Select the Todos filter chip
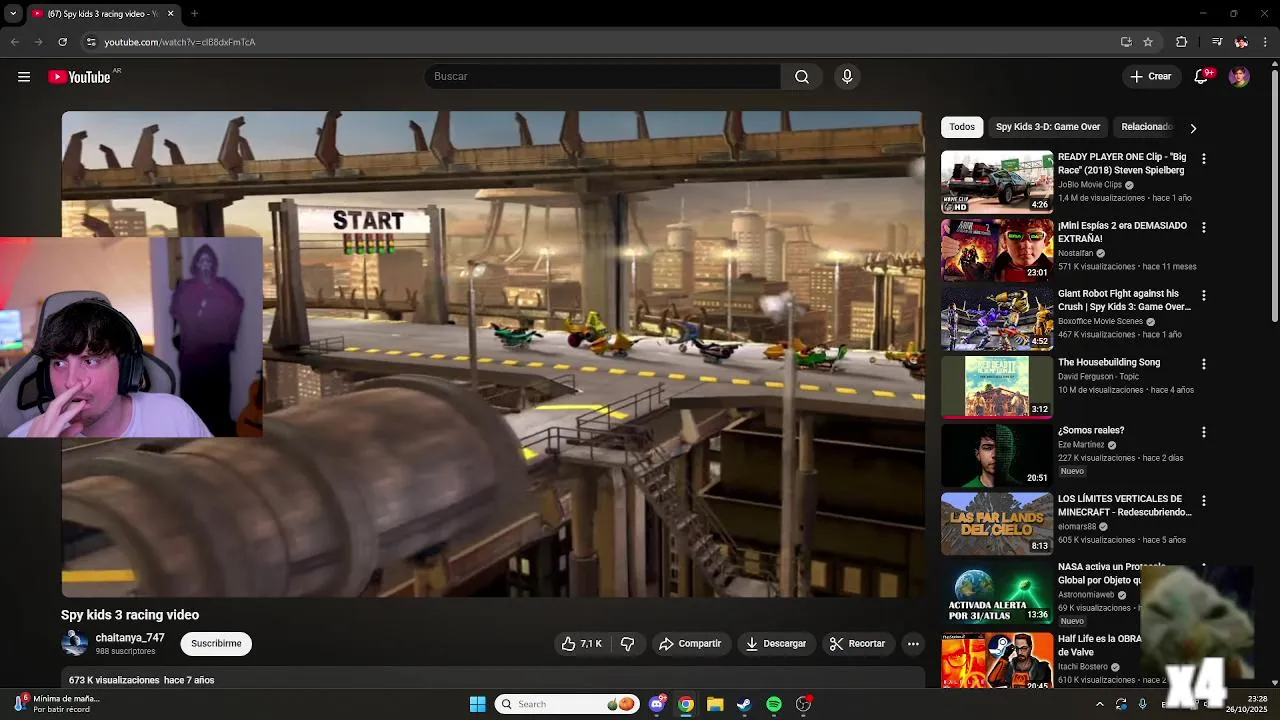Image resolution: width=1280 pixels, height=720 pixels. tap(962, 127)
